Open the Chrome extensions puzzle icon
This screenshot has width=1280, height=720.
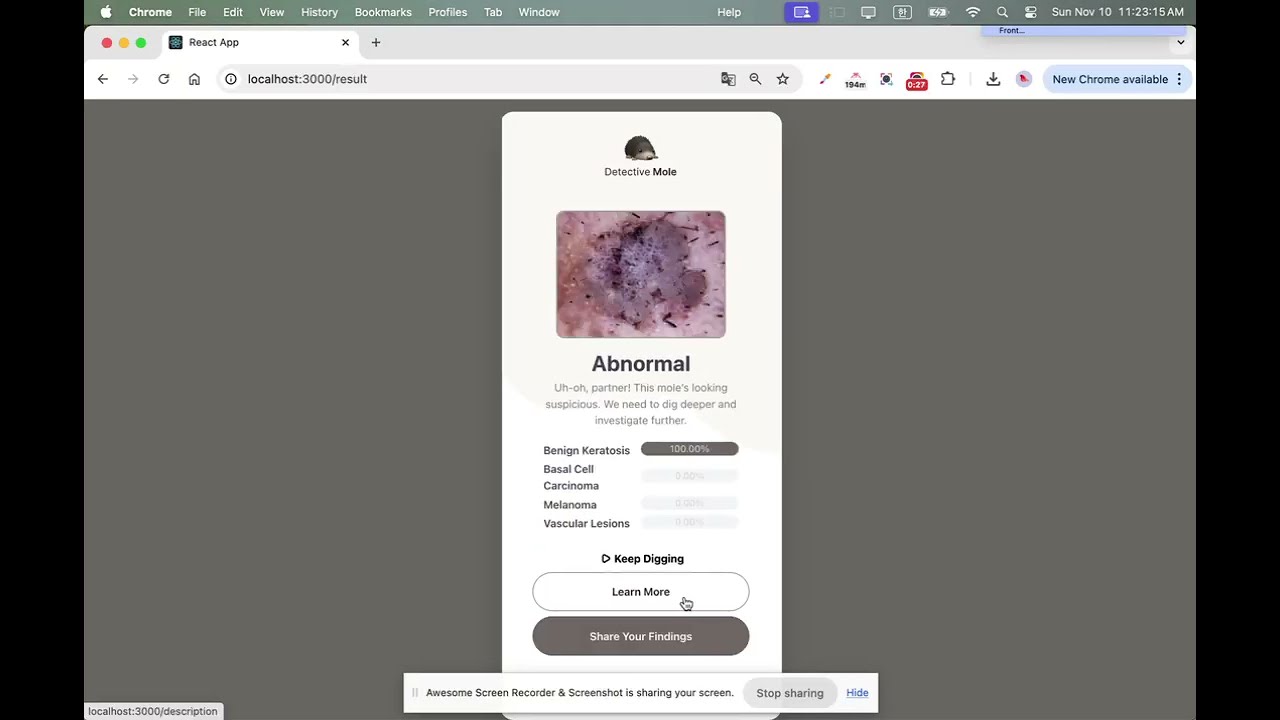pos(948,79)
